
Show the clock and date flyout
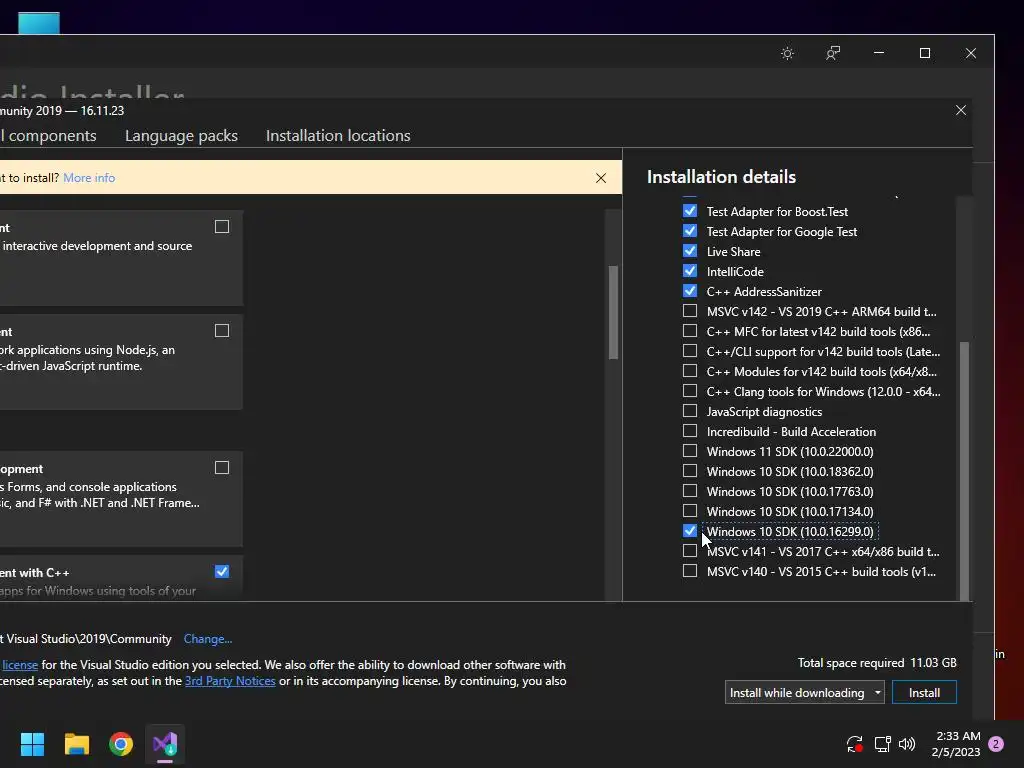click(956, 744)
